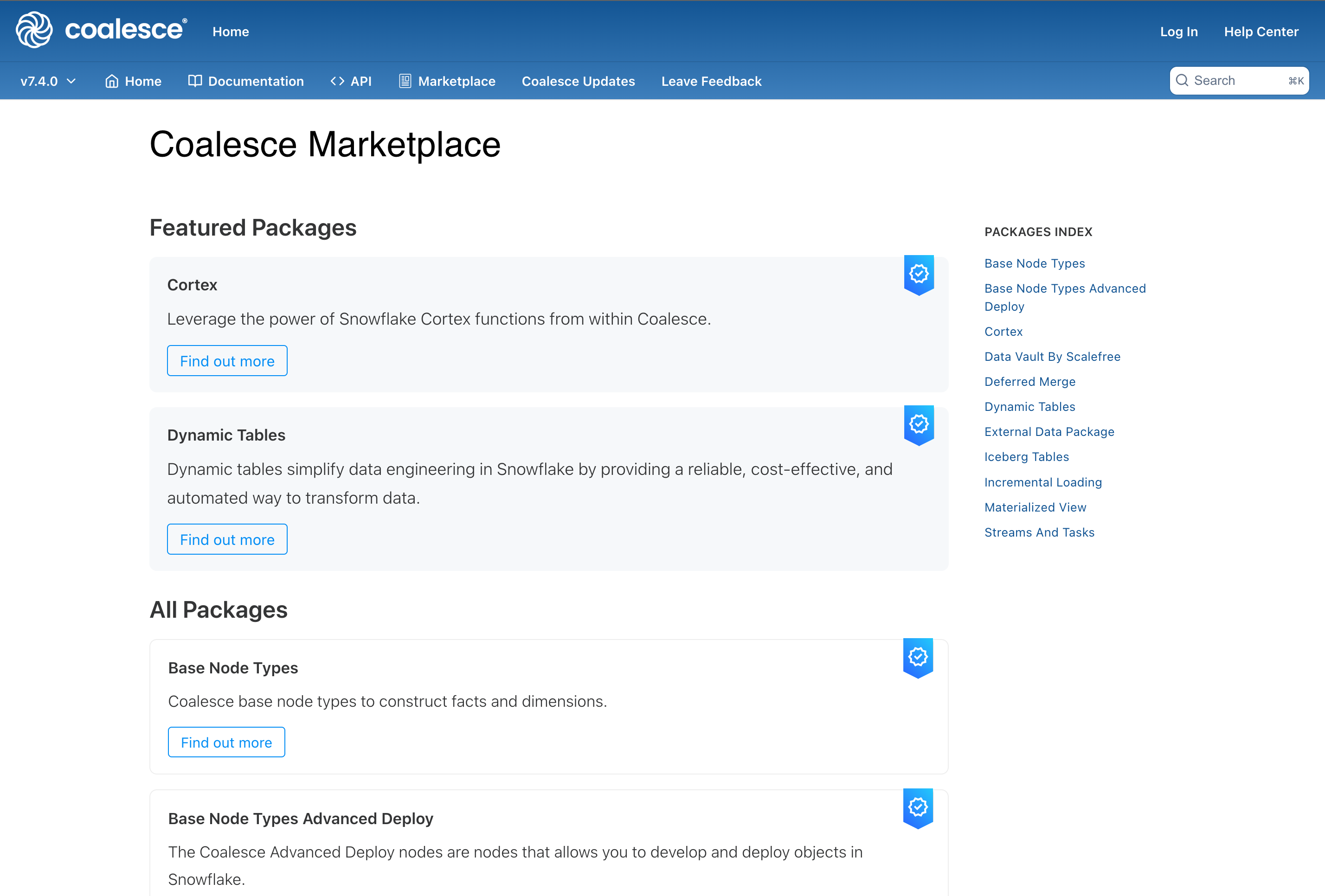
Task: Click Find out more under Base Node Types
Action: pos(226,742)
